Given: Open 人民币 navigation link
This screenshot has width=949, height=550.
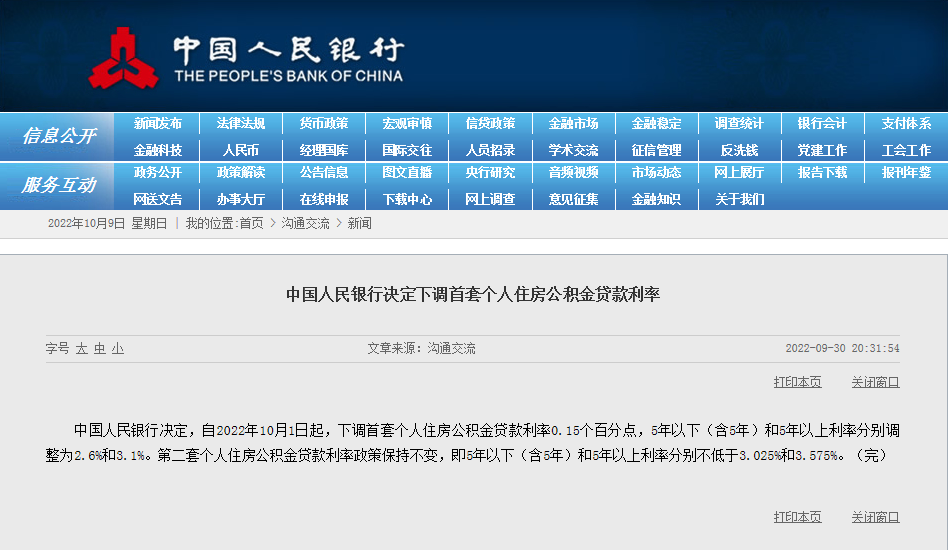Looking at the screenshot, I should pos(241,150).
